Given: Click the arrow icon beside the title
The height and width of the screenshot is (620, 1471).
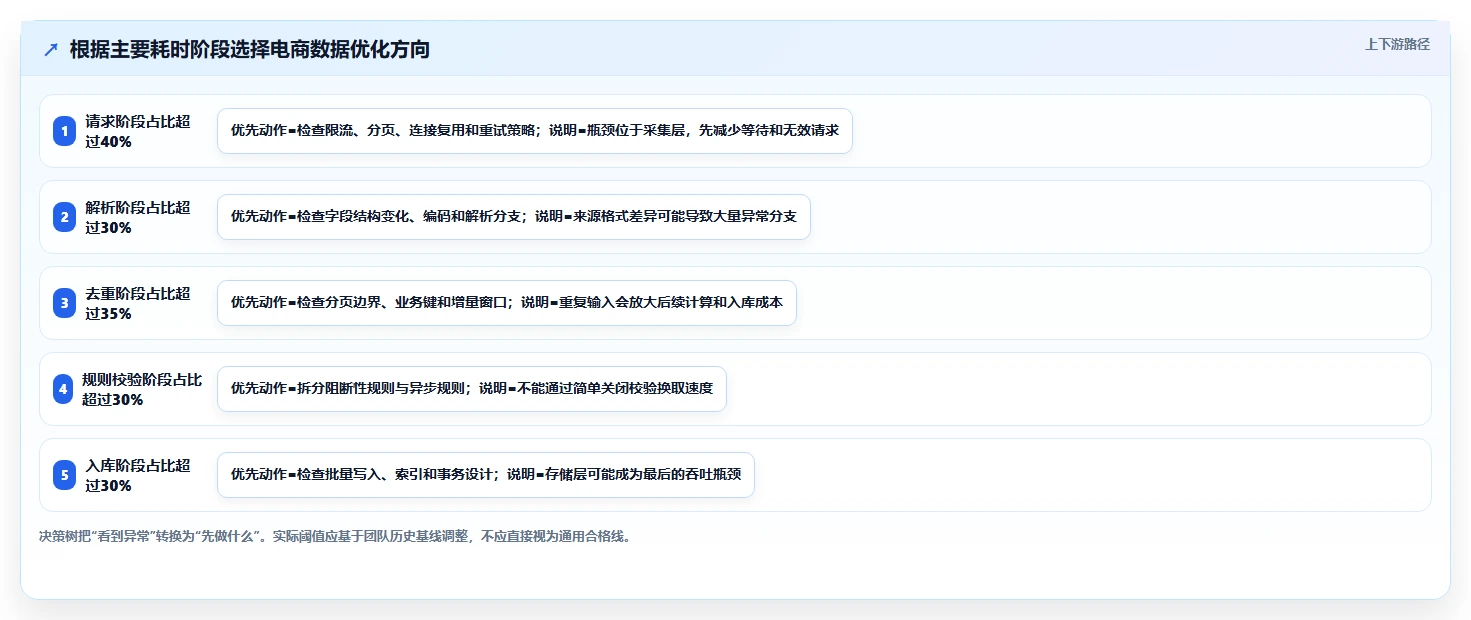Looking at the screenshot, I should pos(51,49).
